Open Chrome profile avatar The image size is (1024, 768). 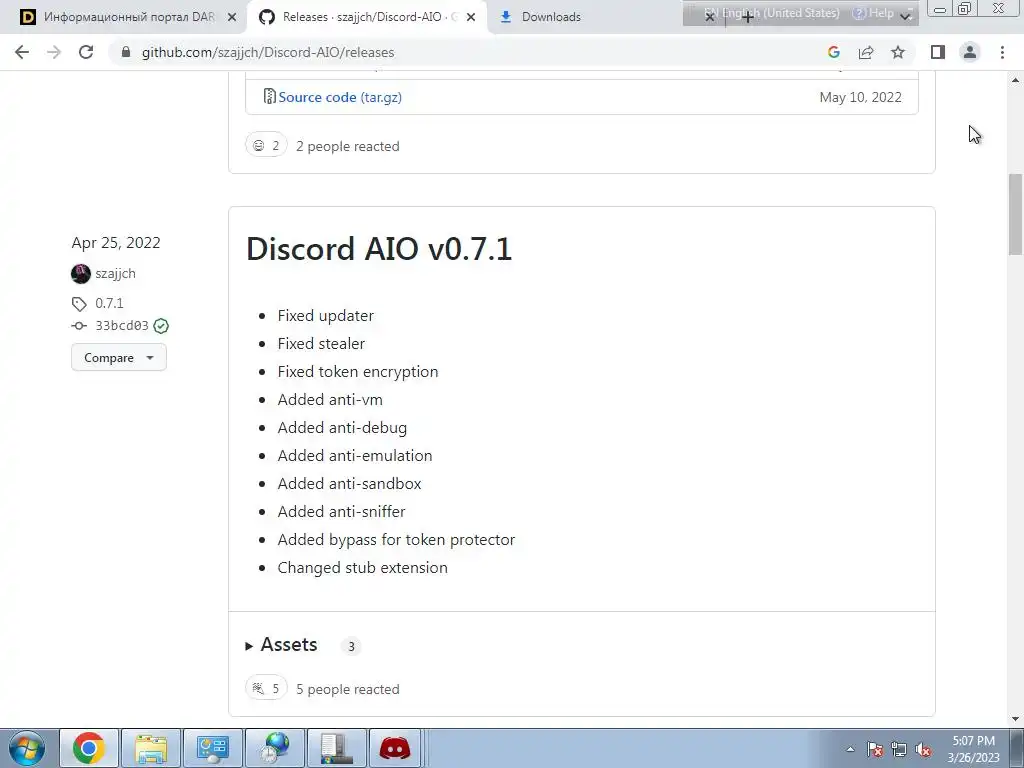(x=970, y=52)
